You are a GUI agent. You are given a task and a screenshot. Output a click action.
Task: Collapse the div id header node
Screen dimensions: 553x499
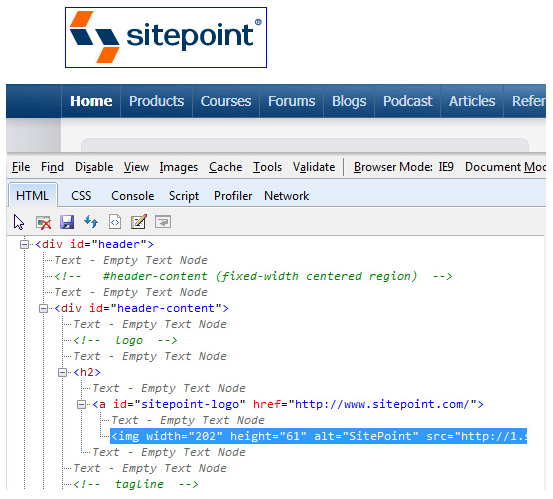pos(24,244)
